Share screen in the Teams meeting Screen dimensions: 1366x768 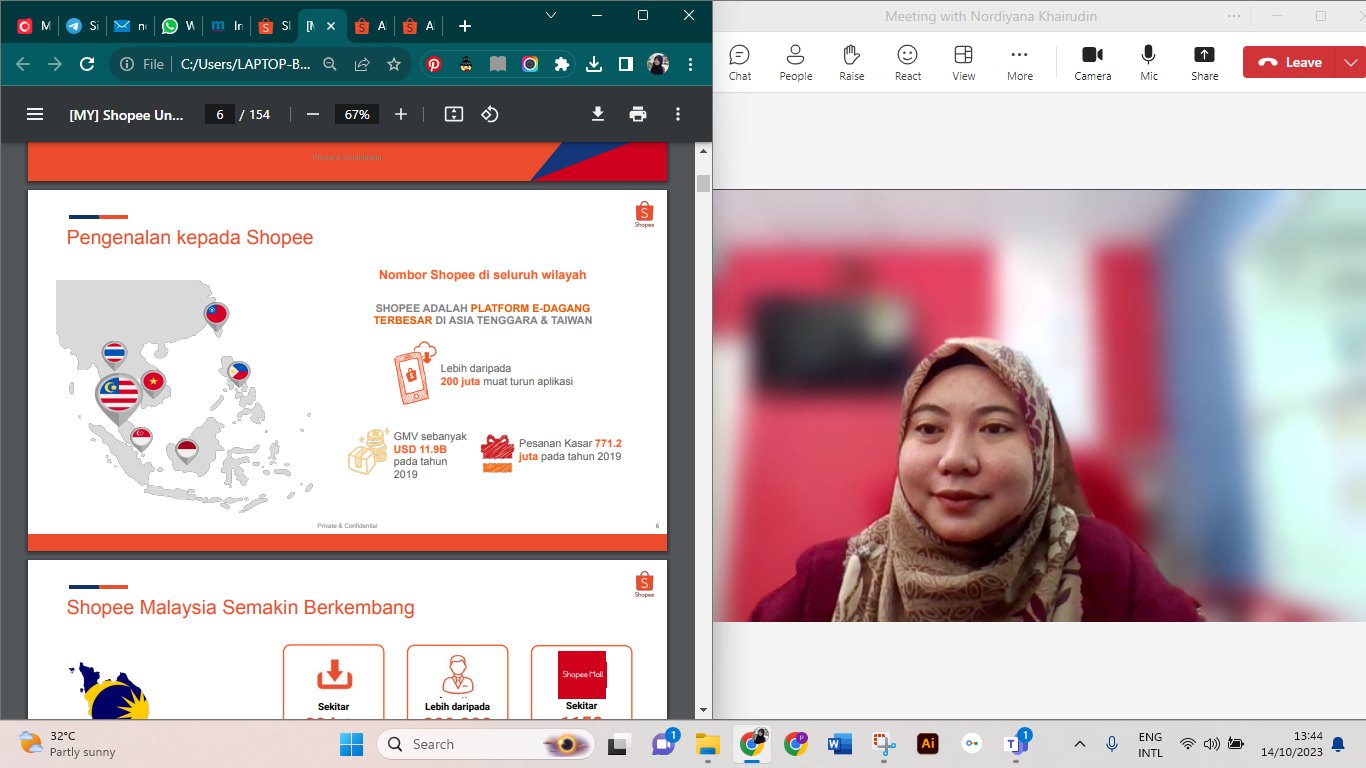click(x=1205, y=62)
